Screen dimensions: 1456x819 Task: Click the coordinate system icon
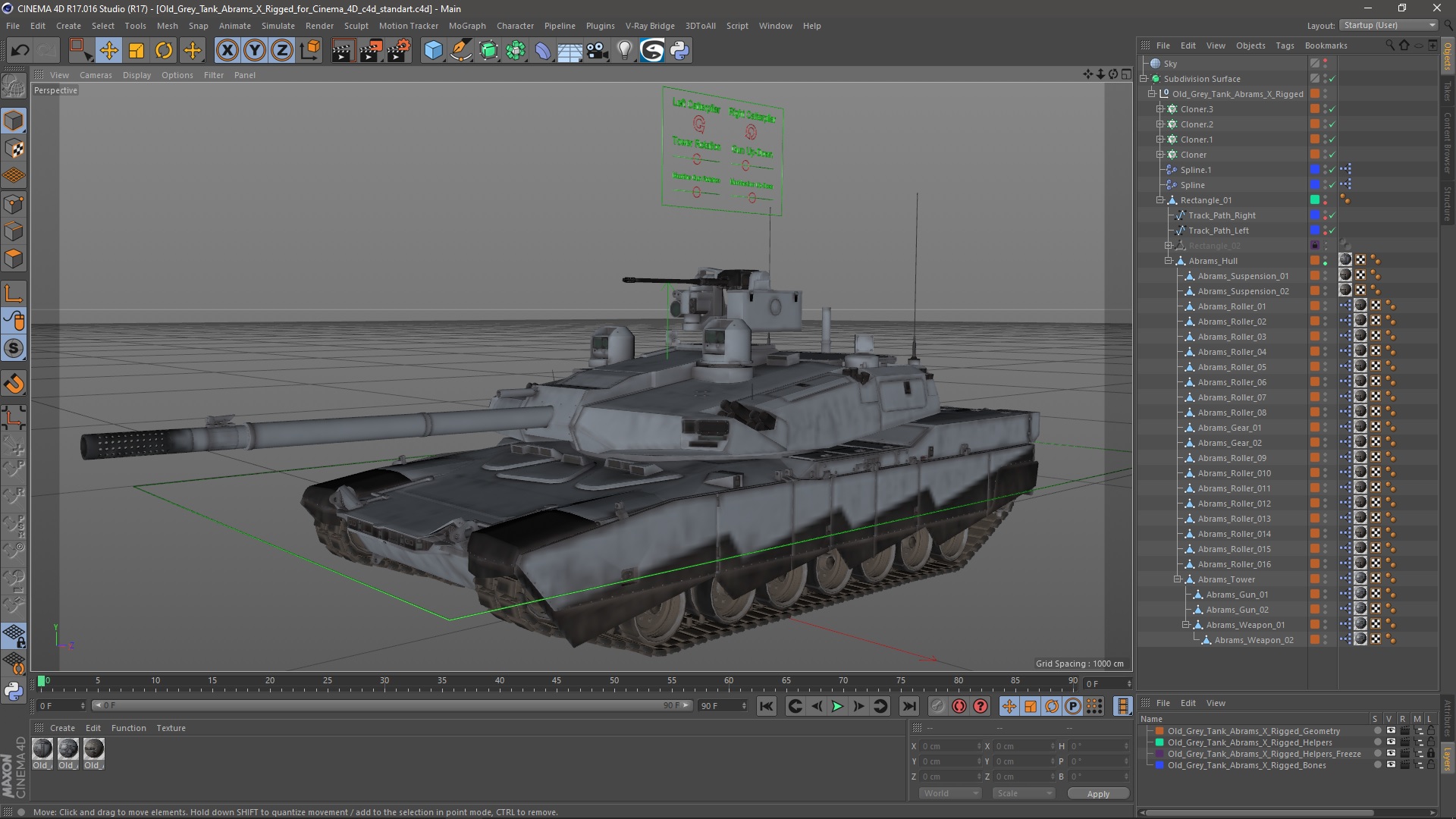pyautogui.click(x=309, y=51)
